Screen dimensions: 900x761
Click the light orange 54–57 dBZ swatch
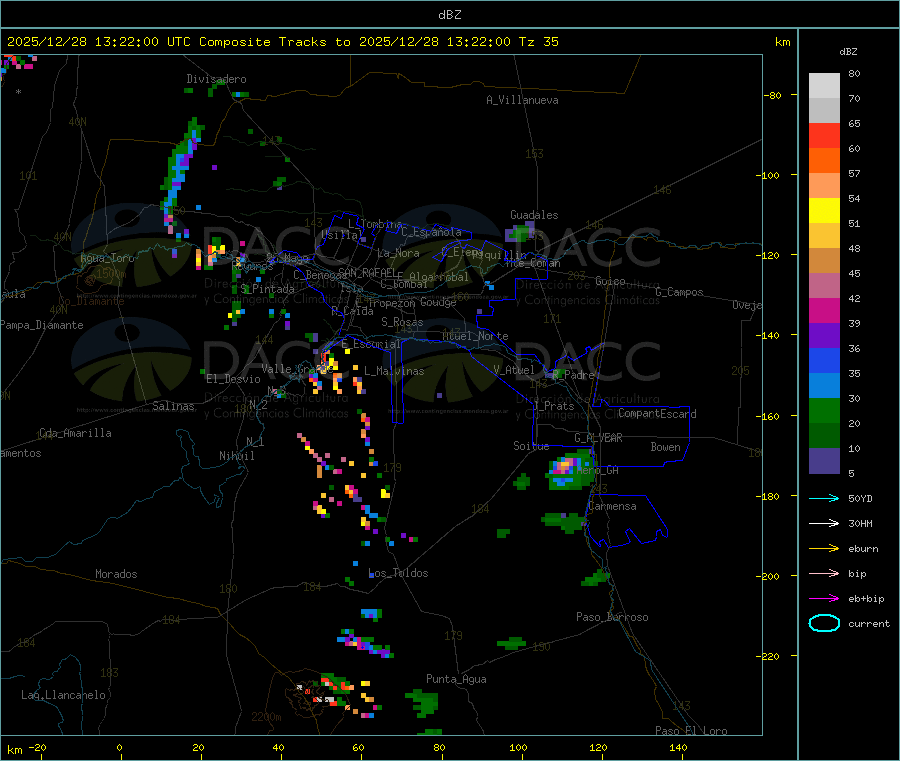pos(824,185)
